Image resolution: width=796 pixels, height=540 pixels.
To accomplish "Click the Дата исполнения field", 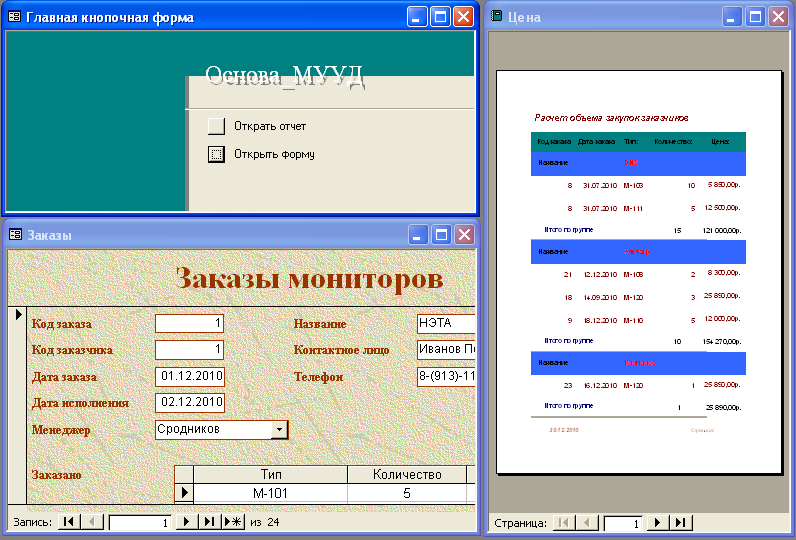I will point(190,402).
